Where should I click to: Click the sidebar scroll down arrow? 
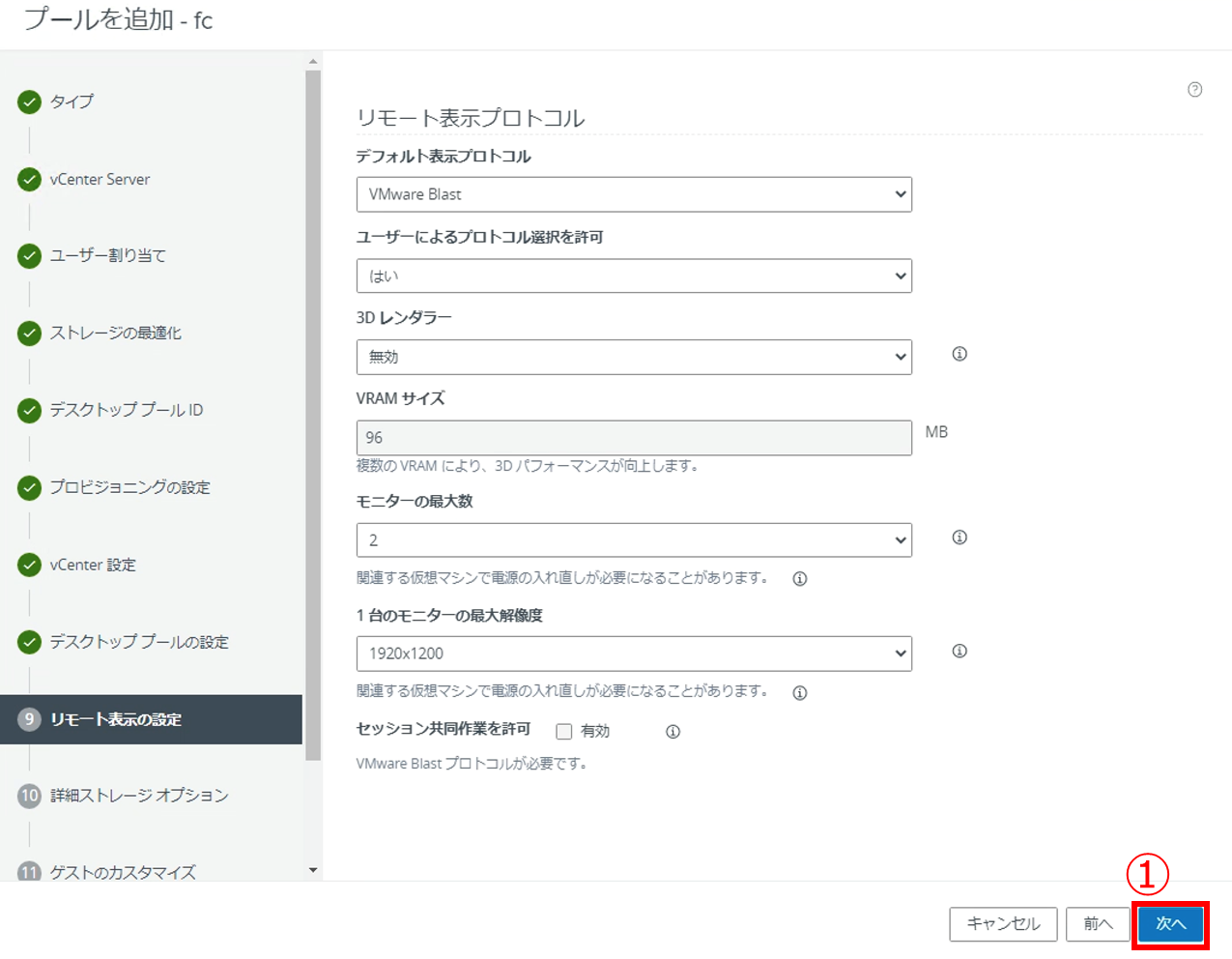point(312,870)
